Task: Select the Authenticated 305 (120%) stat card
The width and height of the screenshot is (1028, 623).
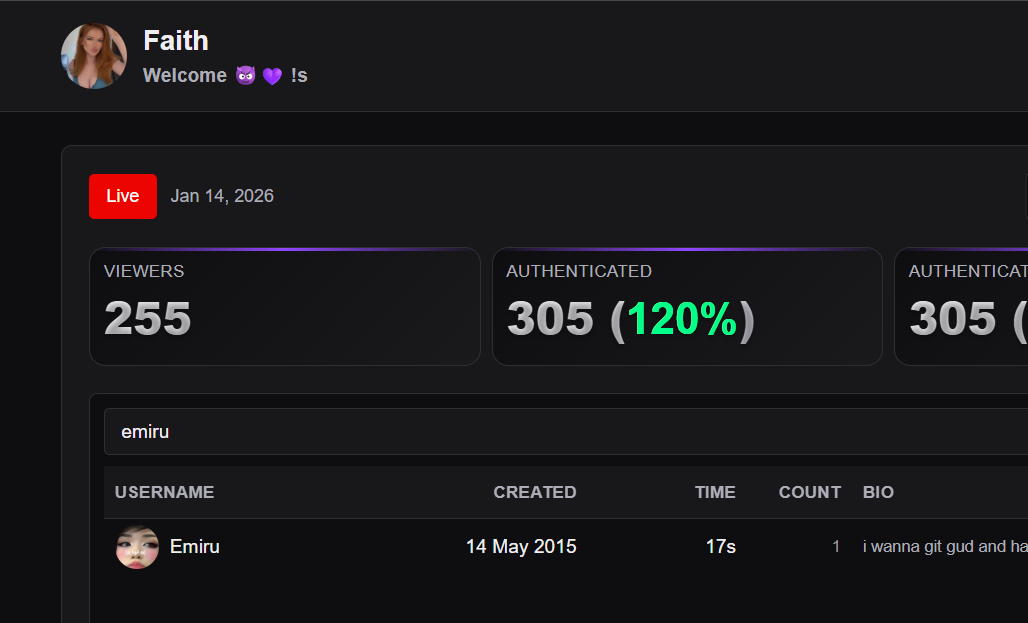Action: point(687,306)
